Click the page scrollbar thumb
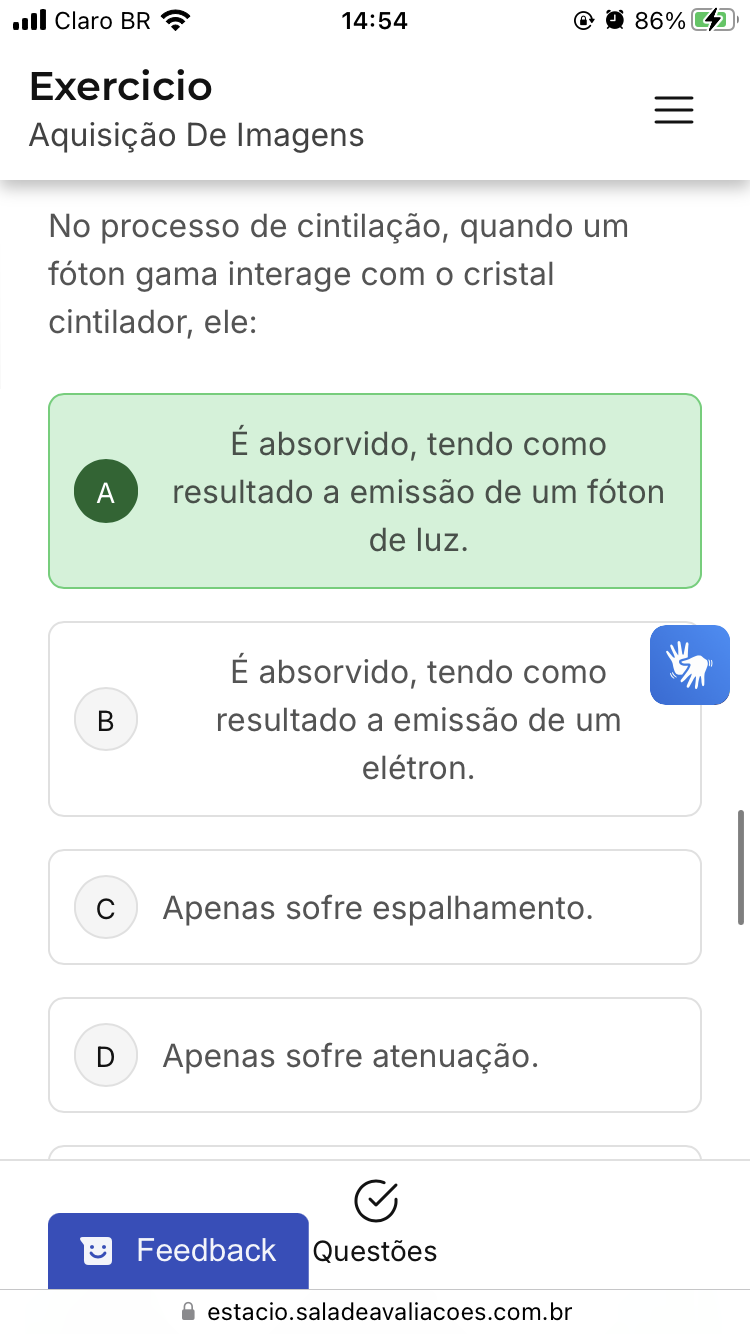The width and height of the screenshot is (750, 1334). point(741,867)
